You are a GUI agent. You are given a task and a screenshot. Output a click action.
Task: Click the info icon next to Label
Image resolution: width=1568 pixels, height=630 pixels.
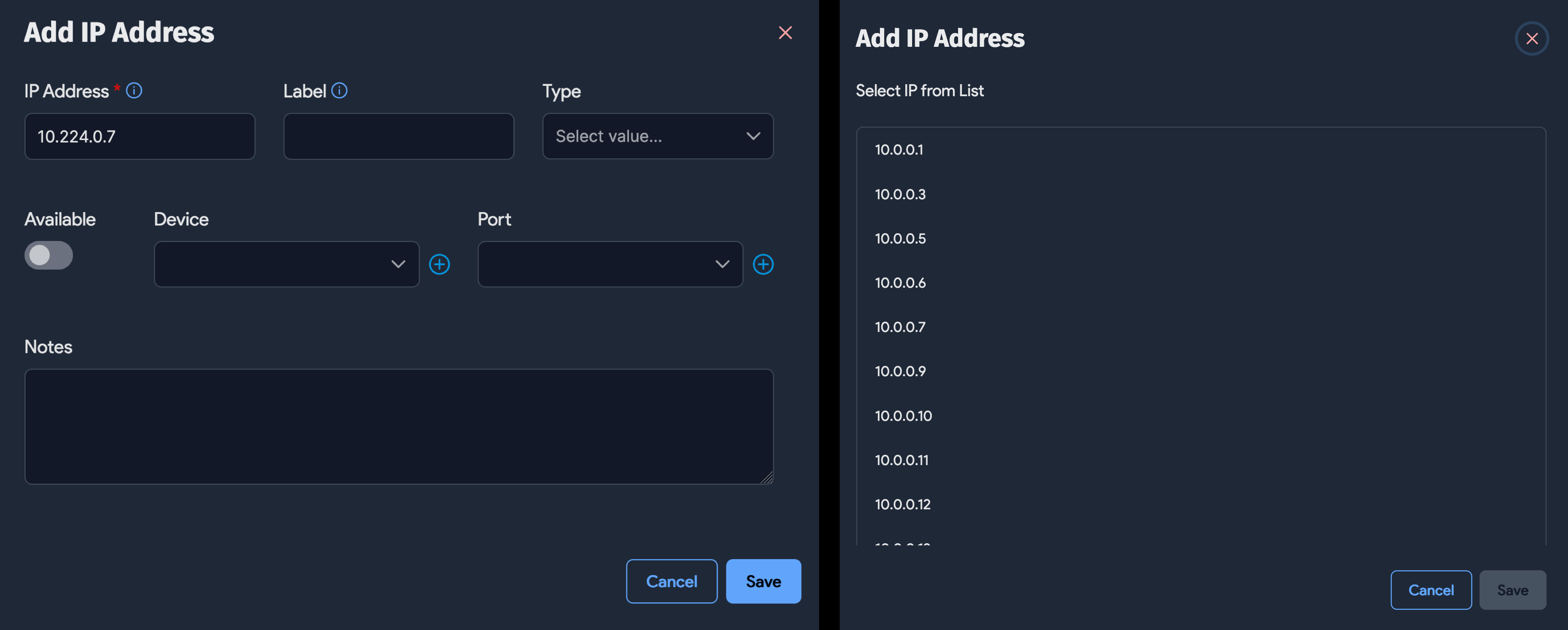[x=340, y=90]
